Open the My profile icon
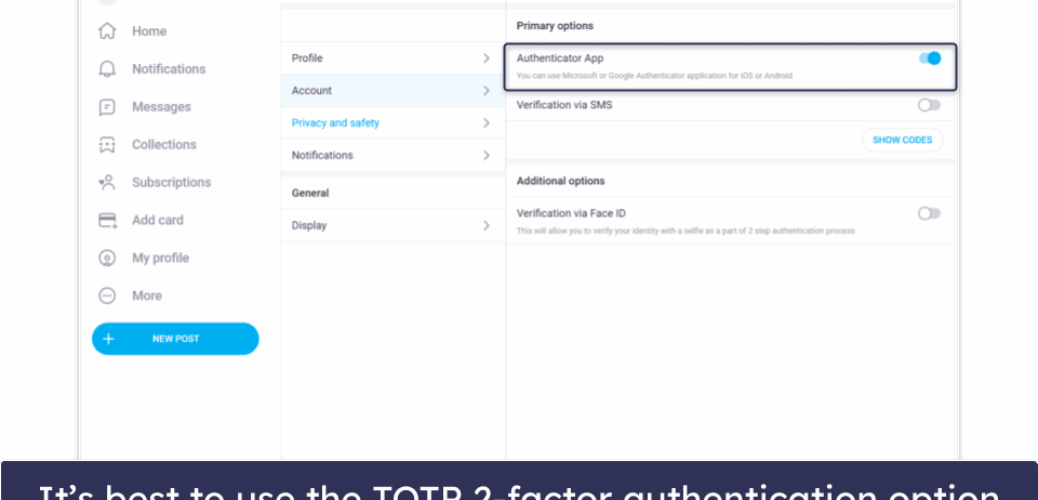1038x500 pixels. 107,258
